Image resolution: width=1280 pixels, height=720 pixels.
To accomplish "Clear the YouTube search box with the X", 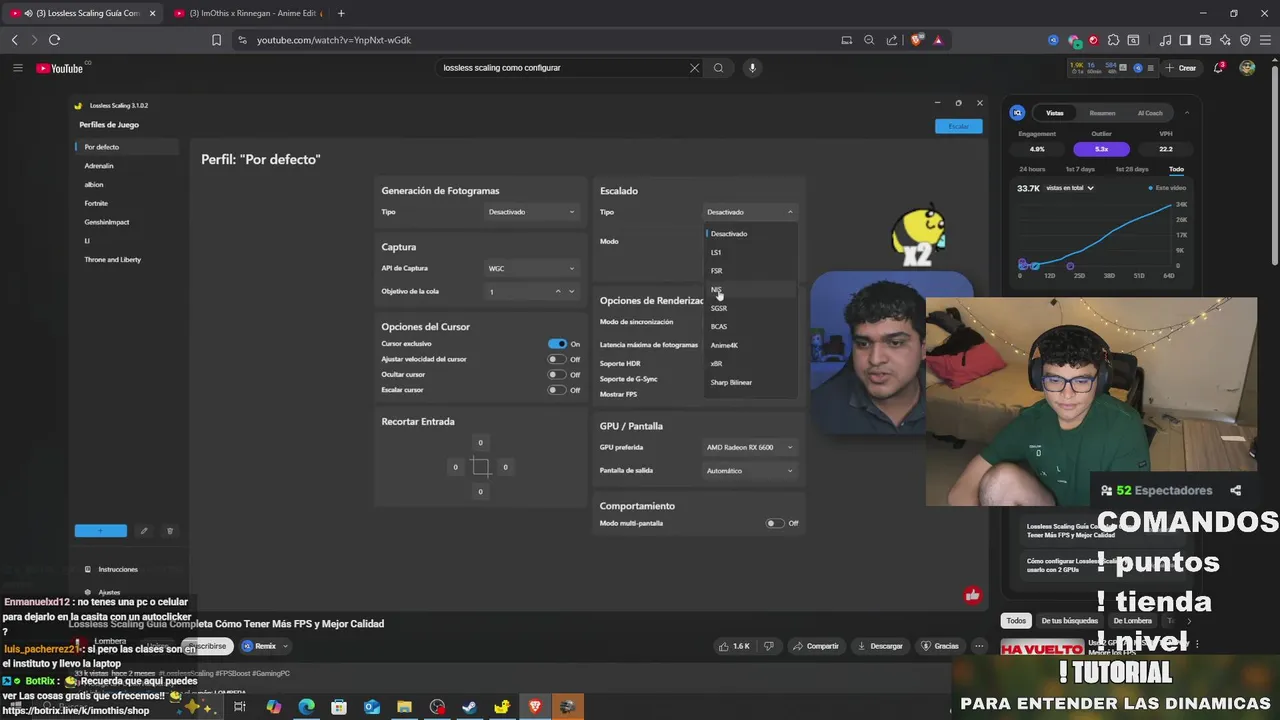I will click(x=694, y=68).
